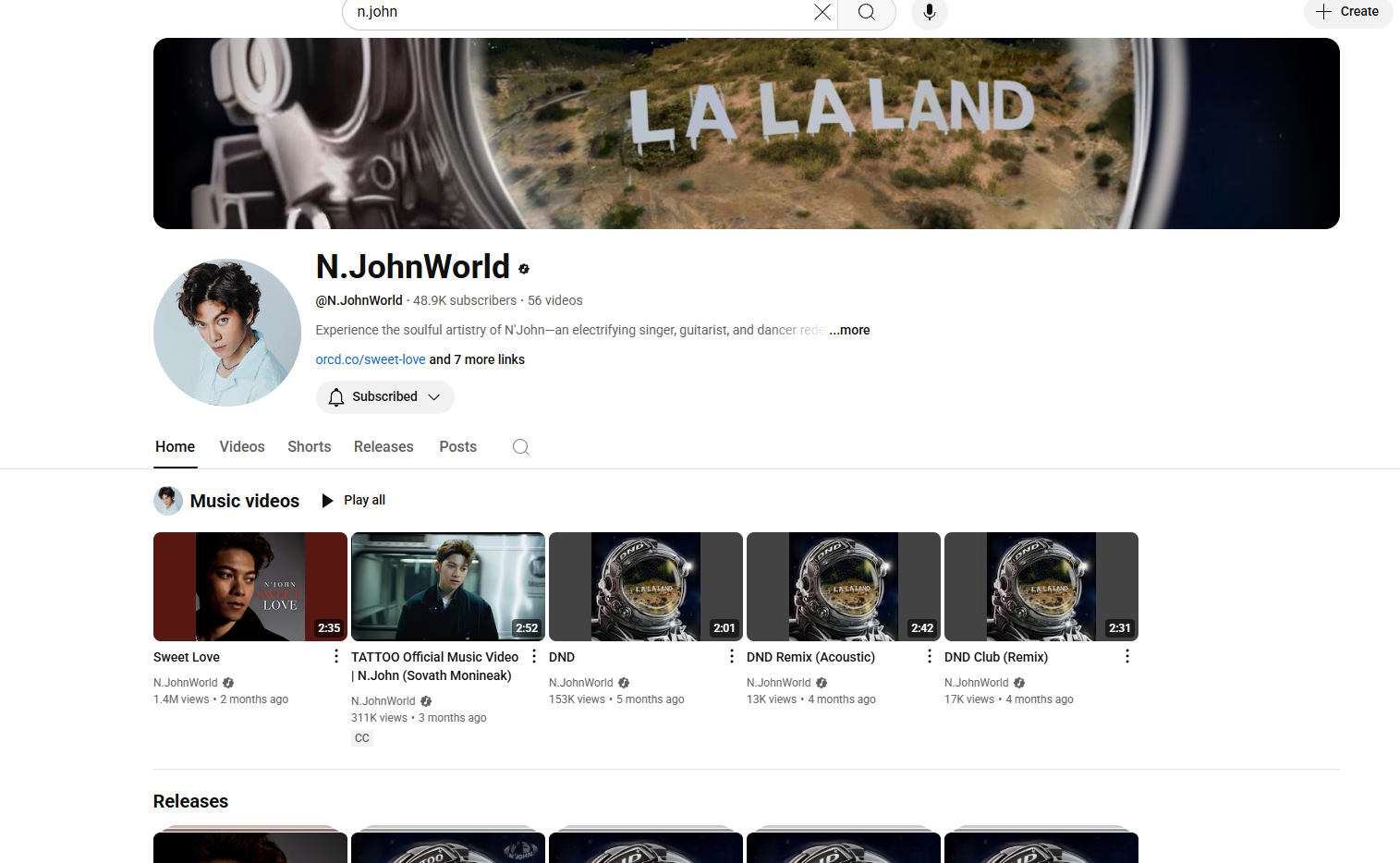Click the small avatar beside Music videos
This screenshot has width=1400, height=863.
(x=168, y=501)
